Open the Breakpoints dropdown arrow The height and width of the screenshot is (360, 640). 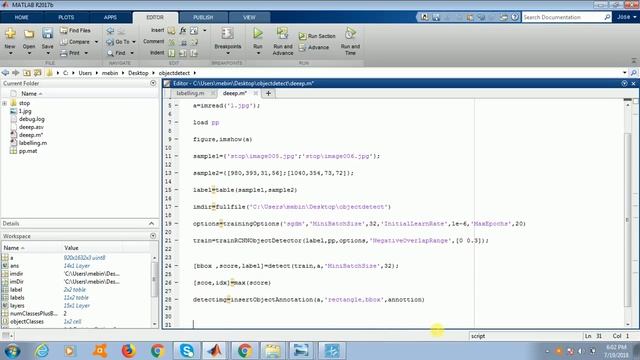pyautogui.click(x=227, y=53)
